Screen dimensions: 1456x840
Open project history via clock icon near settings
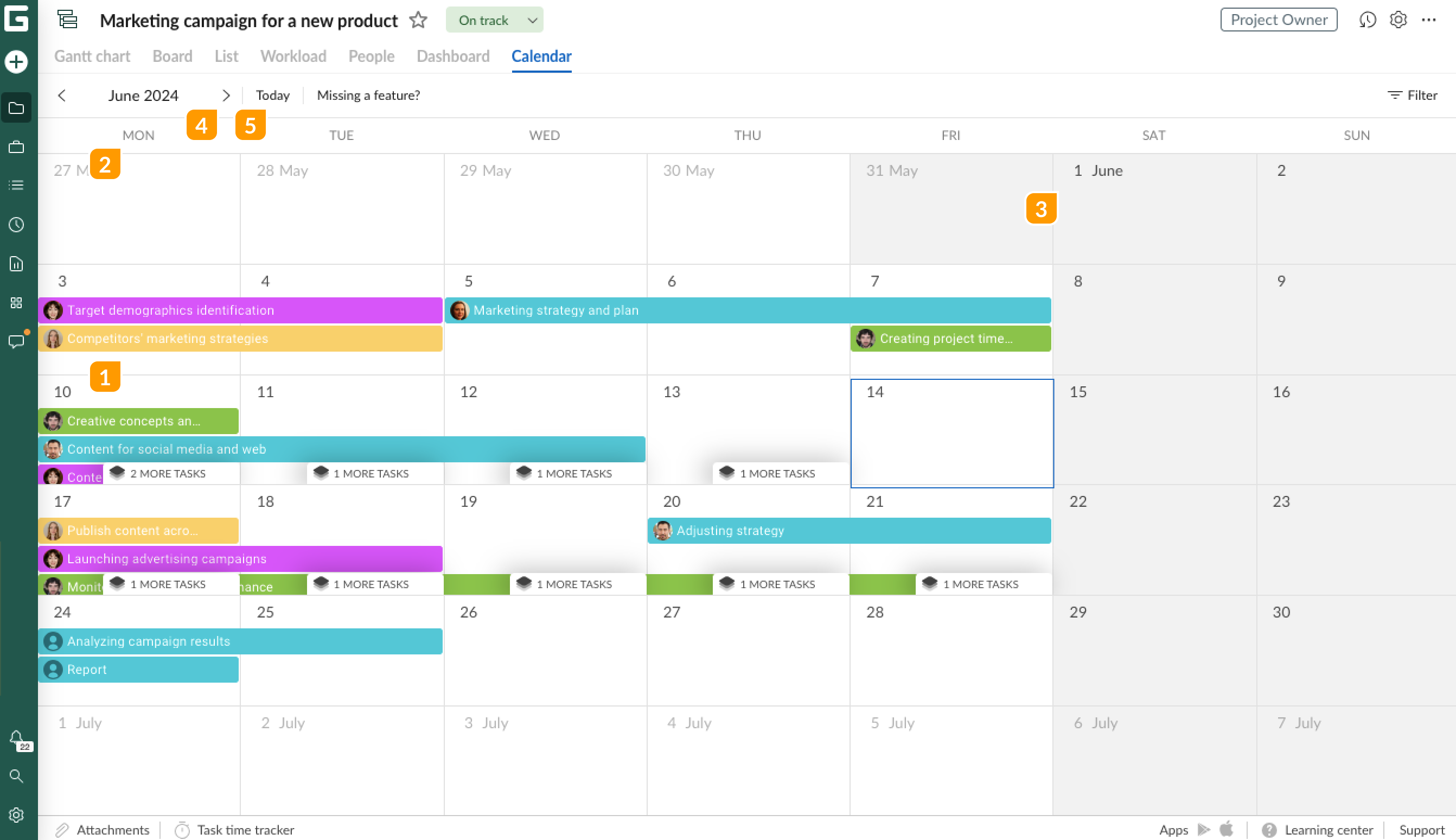pos(1367,19)
